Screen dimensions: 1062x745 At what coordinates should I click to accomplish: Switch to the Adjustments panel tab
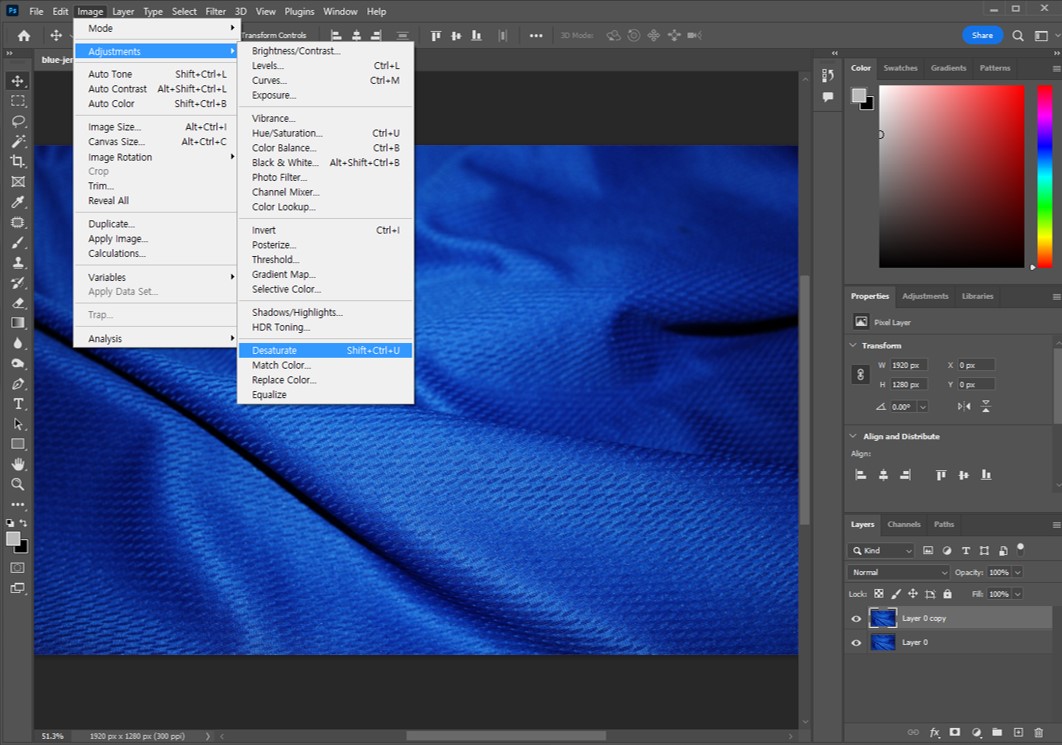click(925, 296)
